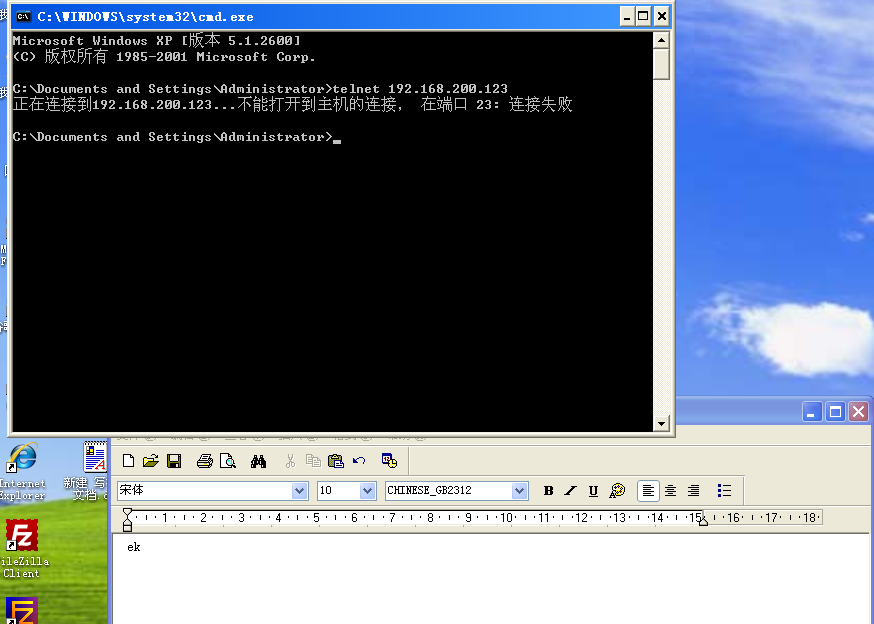Toggle bold formatting in WordPad
This screenshot has width=874, height=624.
[x=548, y=491]
